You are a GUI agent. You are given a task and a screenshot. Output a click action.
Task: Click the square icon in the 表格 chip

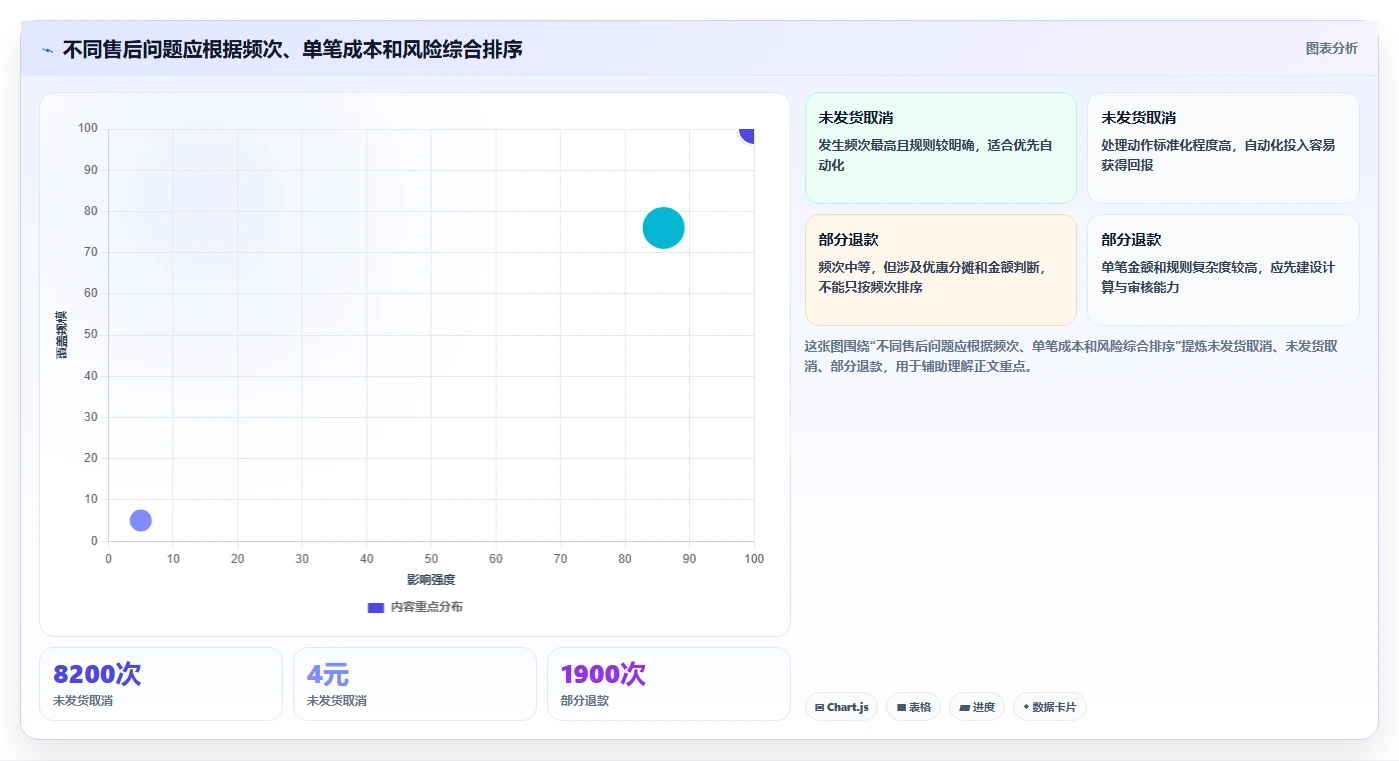(901, 707)
